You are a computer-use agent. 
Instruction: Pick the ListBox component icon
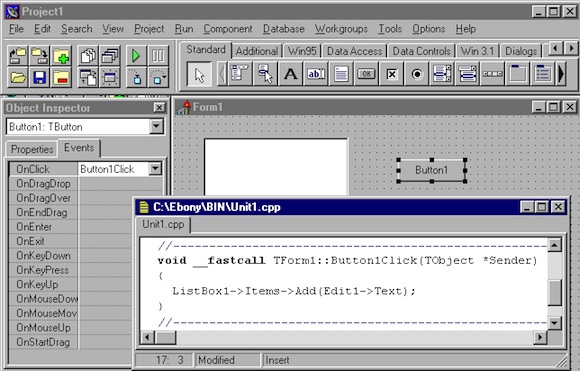[x=442, y=74]
